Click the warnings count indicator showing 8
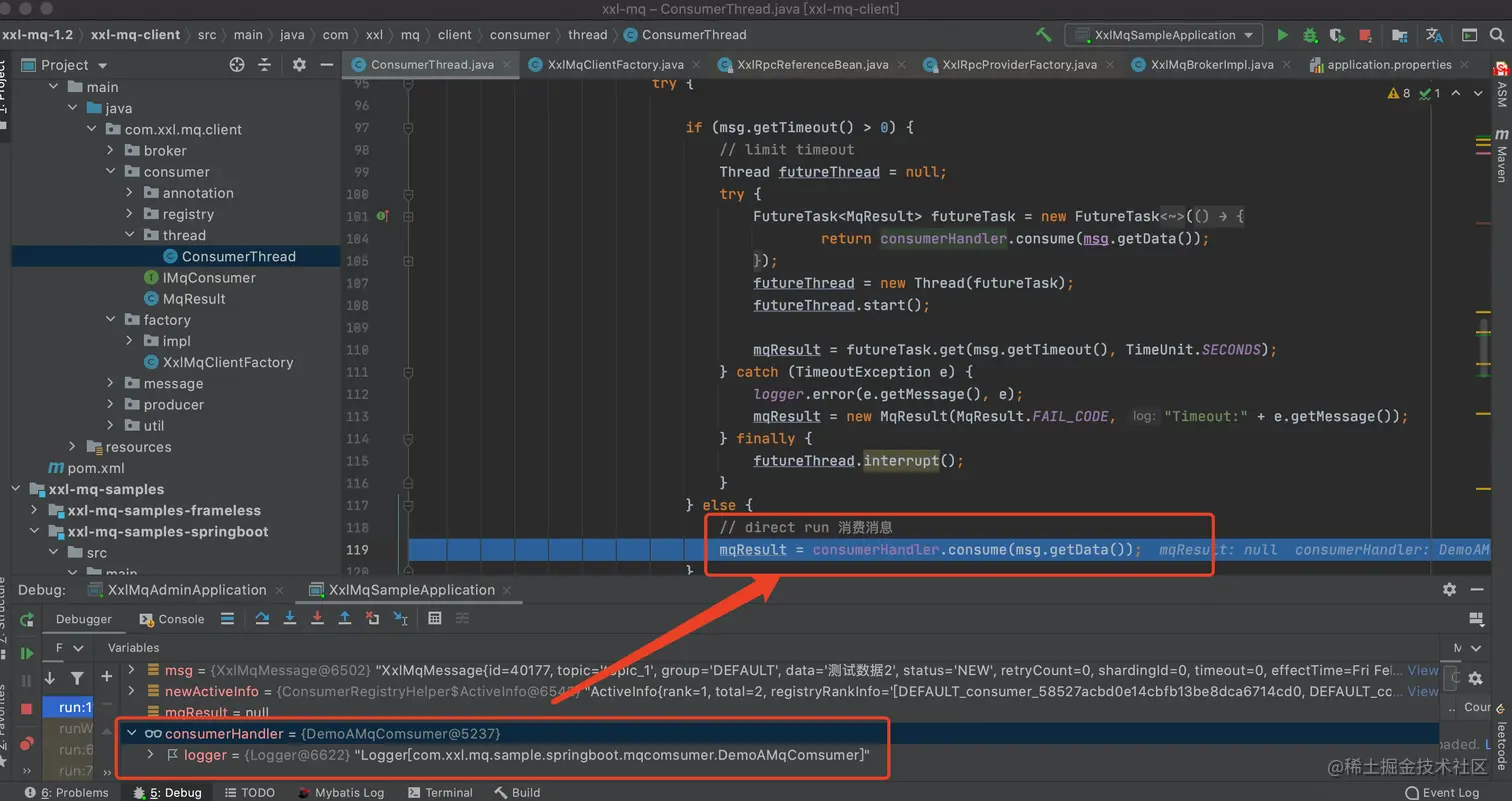 (x=1399, y=93)
